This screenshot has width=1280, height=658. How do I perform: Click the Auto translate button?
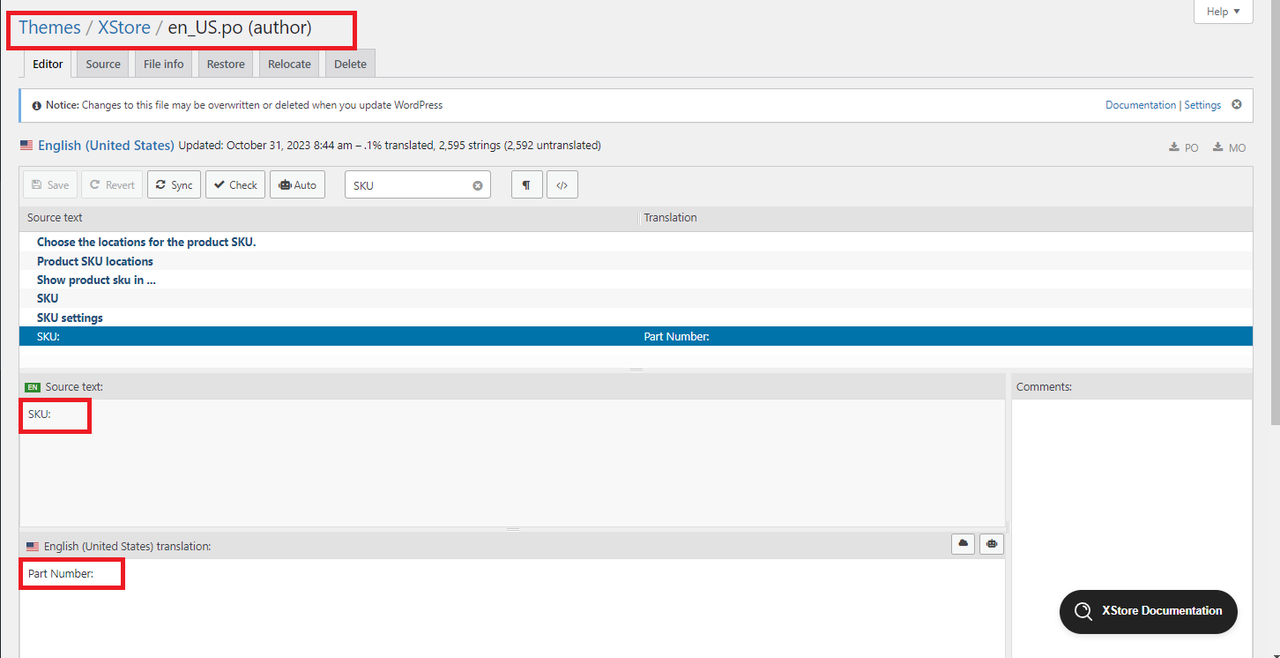(x=297, y=185)
